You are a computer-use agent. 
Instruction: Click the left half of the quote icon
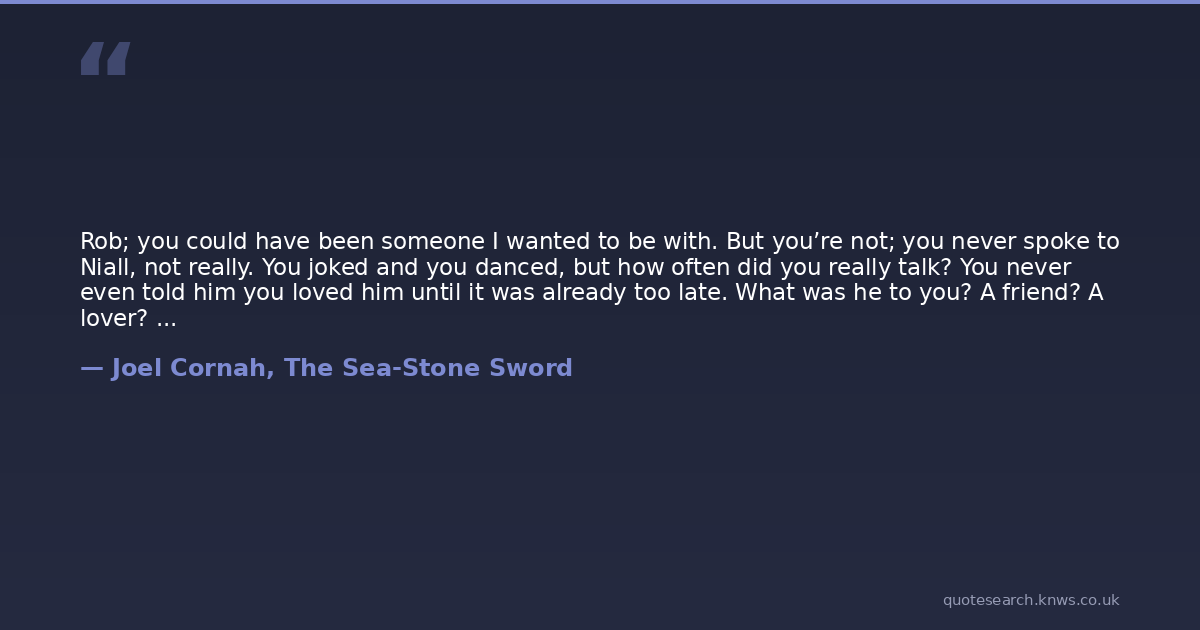click(92, 58)
